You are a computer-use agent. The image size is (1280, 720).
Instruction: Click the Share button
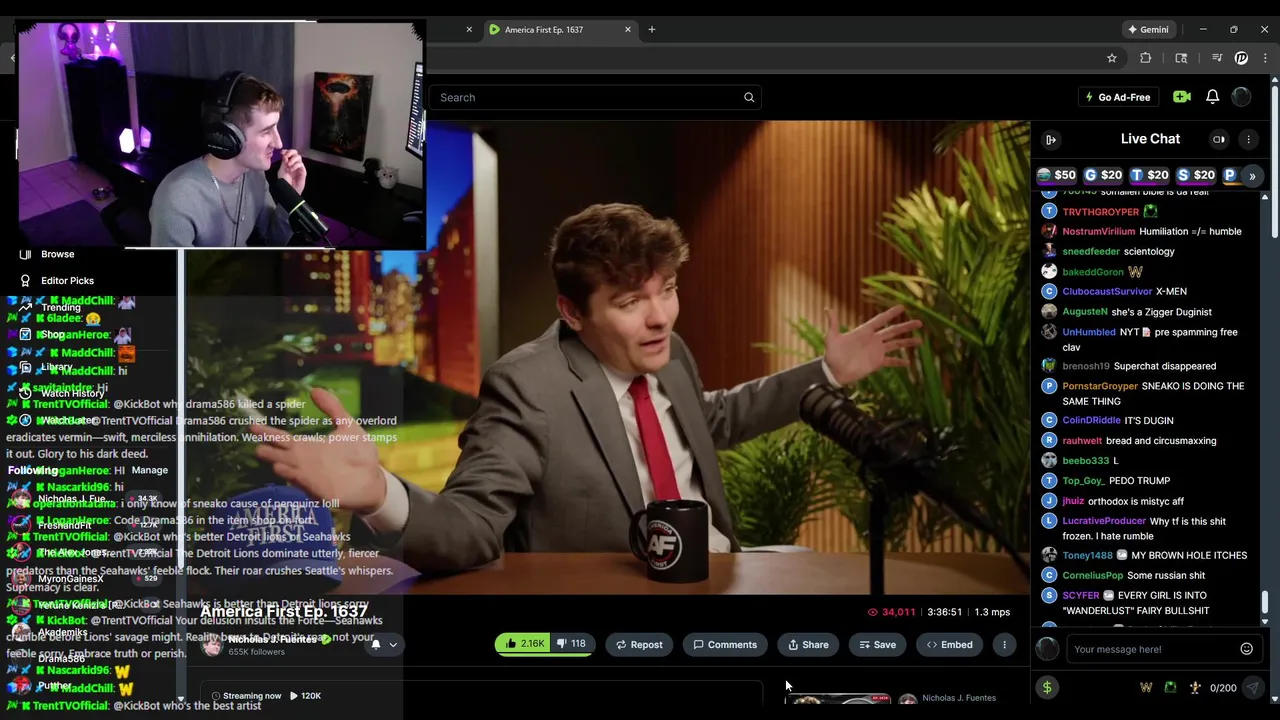tap(808, 644)
